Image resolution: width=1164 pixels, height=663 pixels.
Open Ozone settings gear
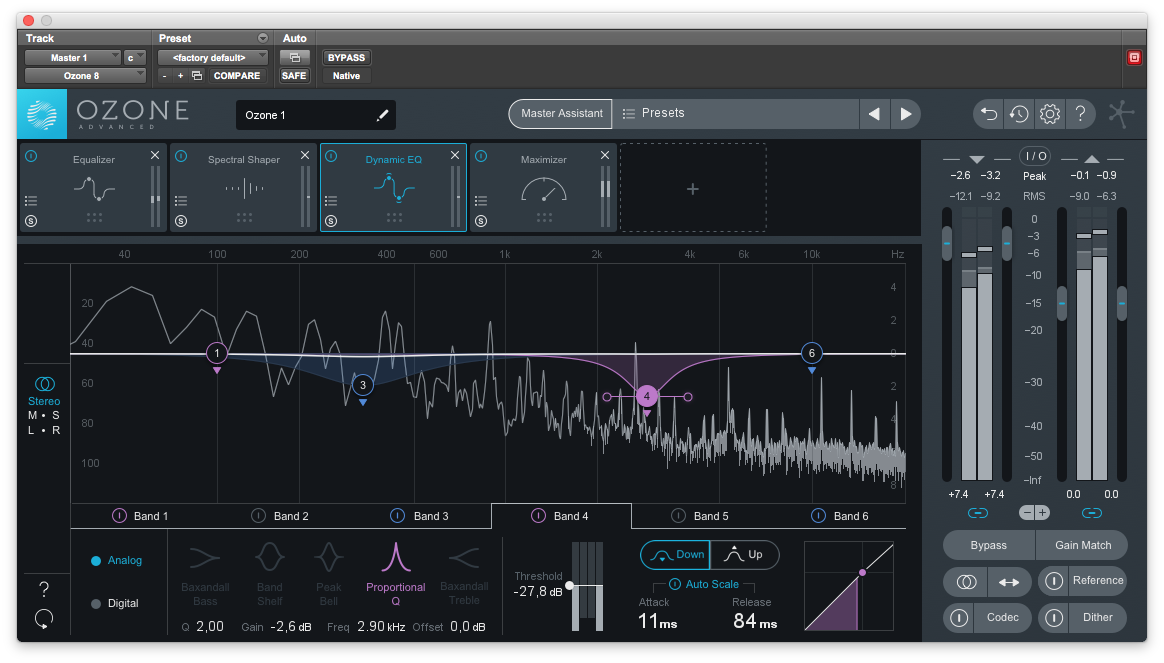[1050, 114]
